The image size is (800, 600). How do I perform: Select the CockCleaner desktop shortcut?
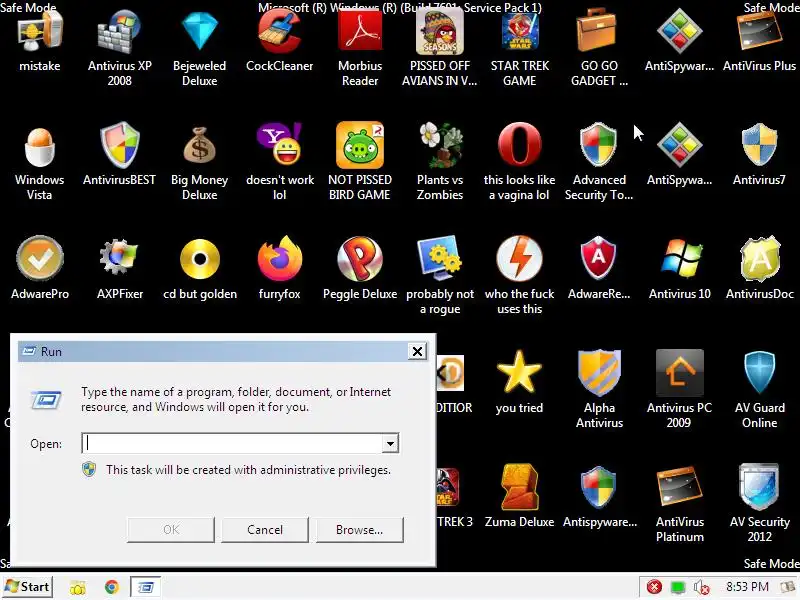coord(280,32)
